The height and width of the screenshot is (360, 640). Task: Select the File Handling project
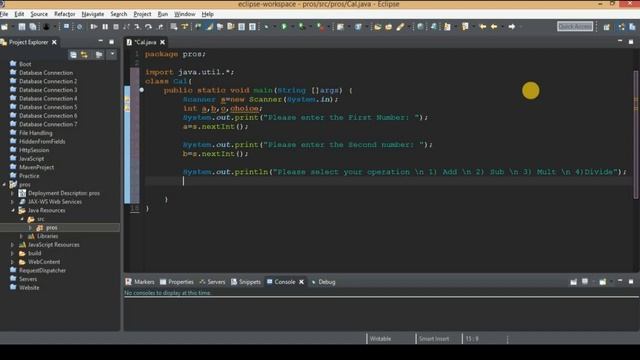click(x=36, y=133)
